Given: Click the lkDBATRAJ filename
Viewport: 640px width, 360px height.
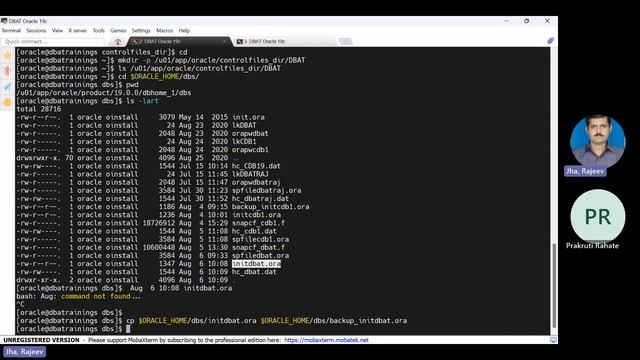Looking at the screenshot, I should click(x=250, y=174).
